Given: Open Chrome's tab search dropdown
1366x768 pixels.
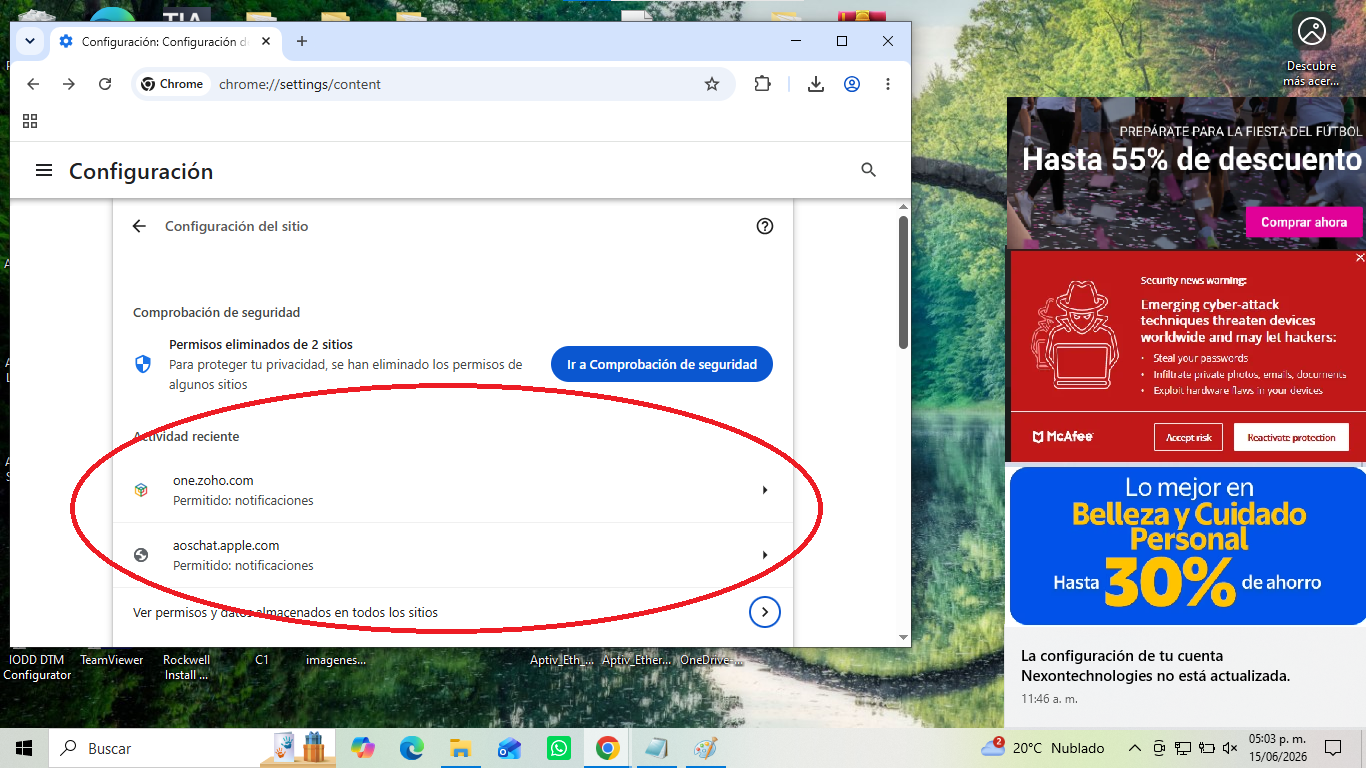Looking at the screenshot, I should coord(30,41).
